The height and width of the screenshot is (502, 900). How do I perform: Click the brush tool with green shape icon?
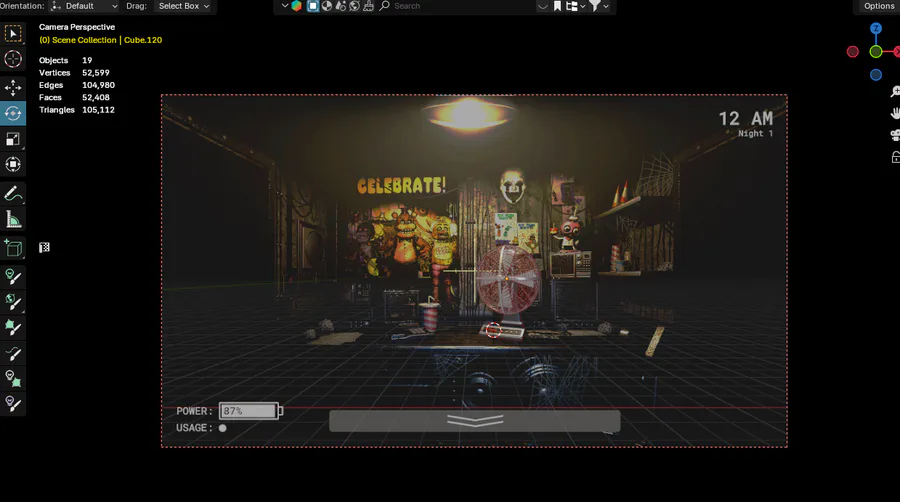point(13,328)
